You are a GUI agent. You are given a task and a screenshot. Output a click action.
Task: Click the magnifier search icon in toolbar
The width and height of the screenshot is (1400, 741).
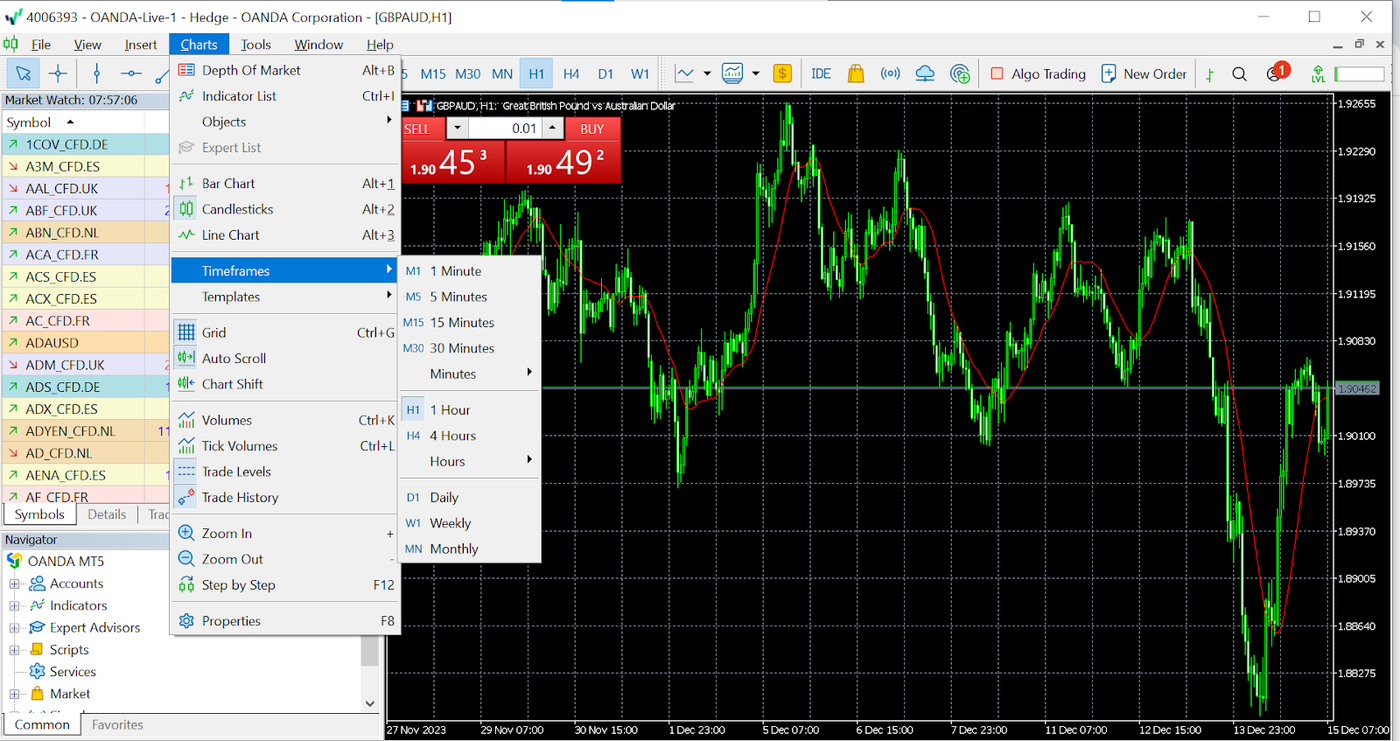tap(1239, 74)
